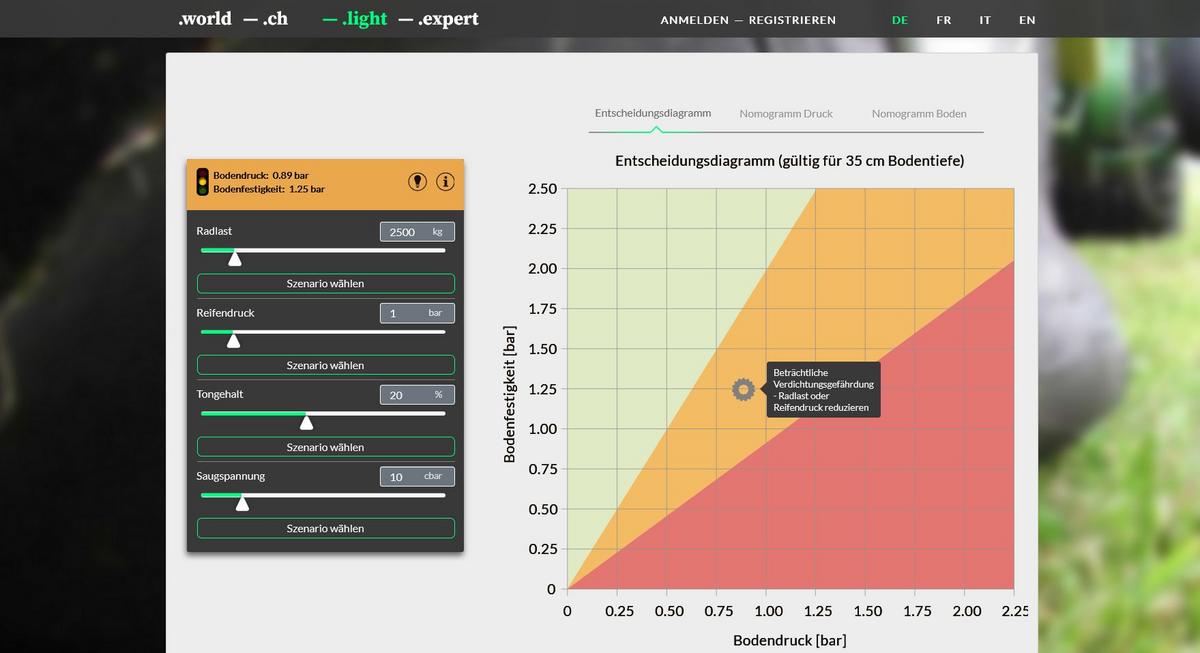Screen dimensions: 1200x653
Task: Click the Radlast slider handle
Action: (x=235, y=258)
